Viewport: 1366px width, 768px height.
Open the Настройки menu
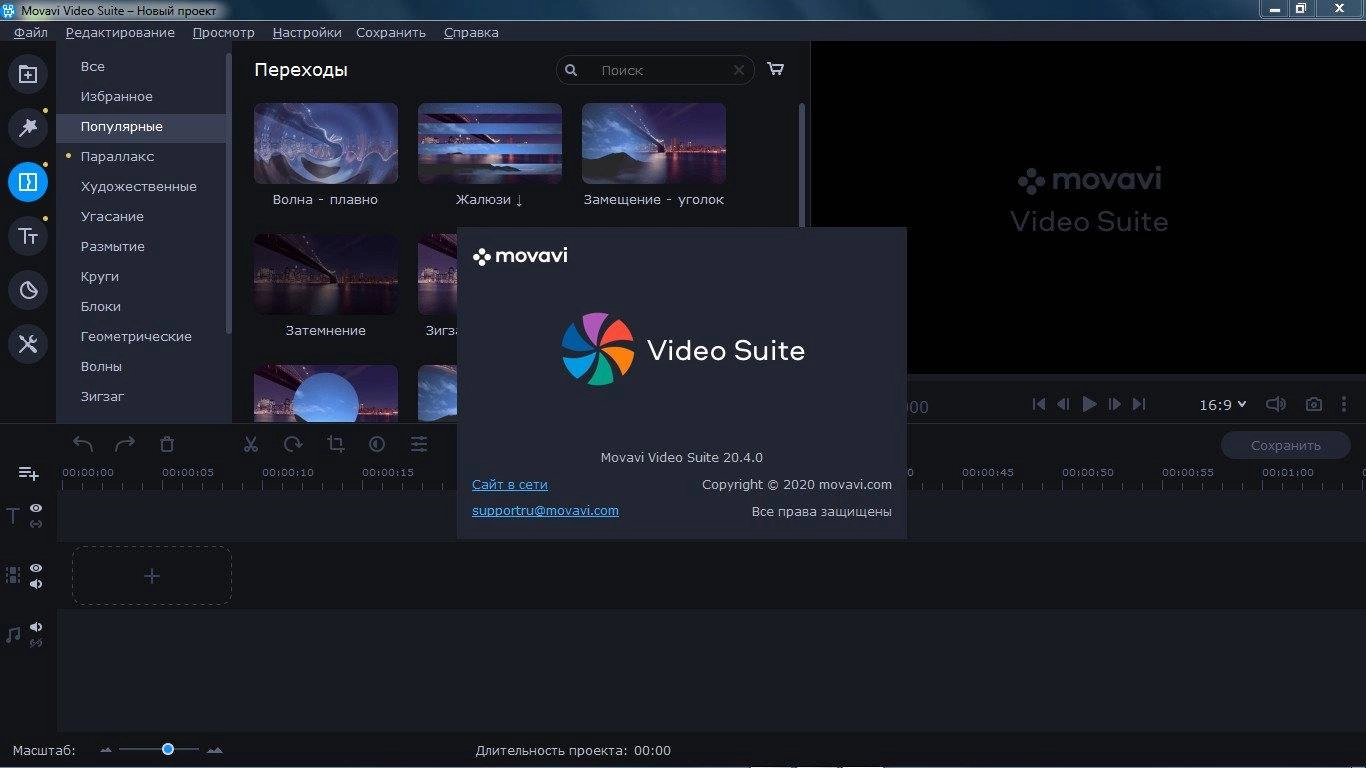pyautogui.click(x=307, y=32)
